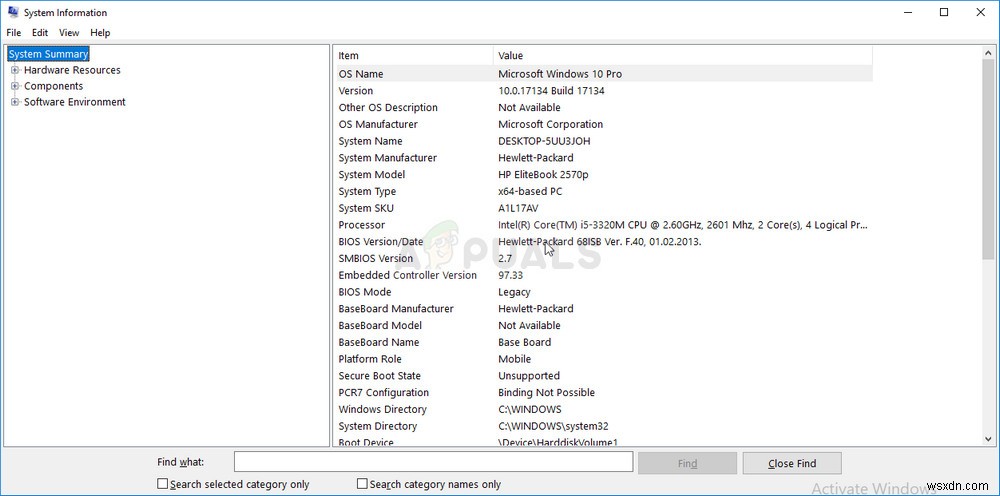Select BaseBoard Model row
This screenshot has width=1000, height=496.
point(603,325)
